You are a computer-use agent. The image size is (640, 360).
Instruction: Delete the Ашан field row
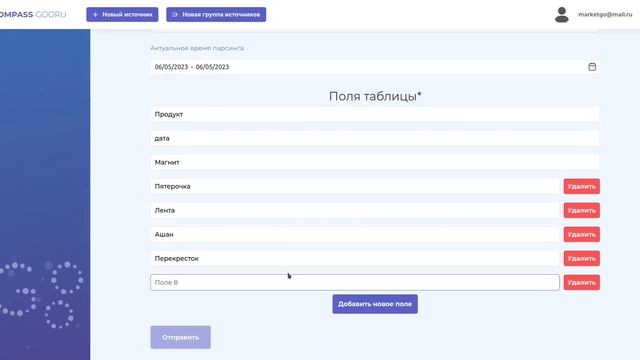click(582, 235)
